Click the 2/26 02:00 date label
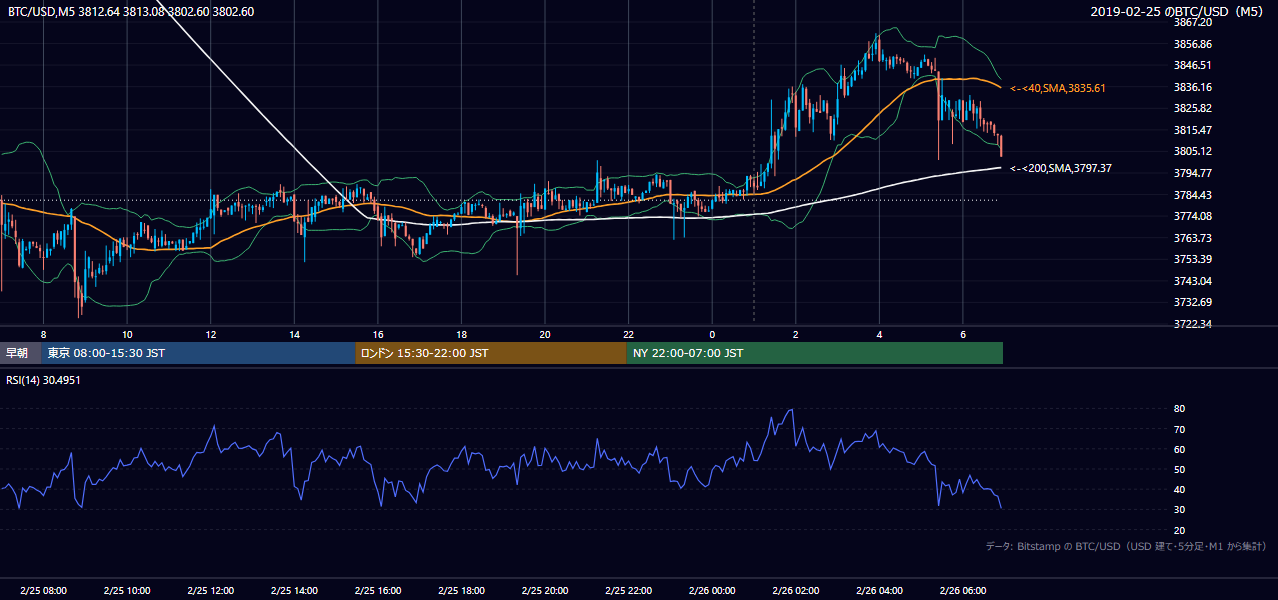 pos(795,591)
